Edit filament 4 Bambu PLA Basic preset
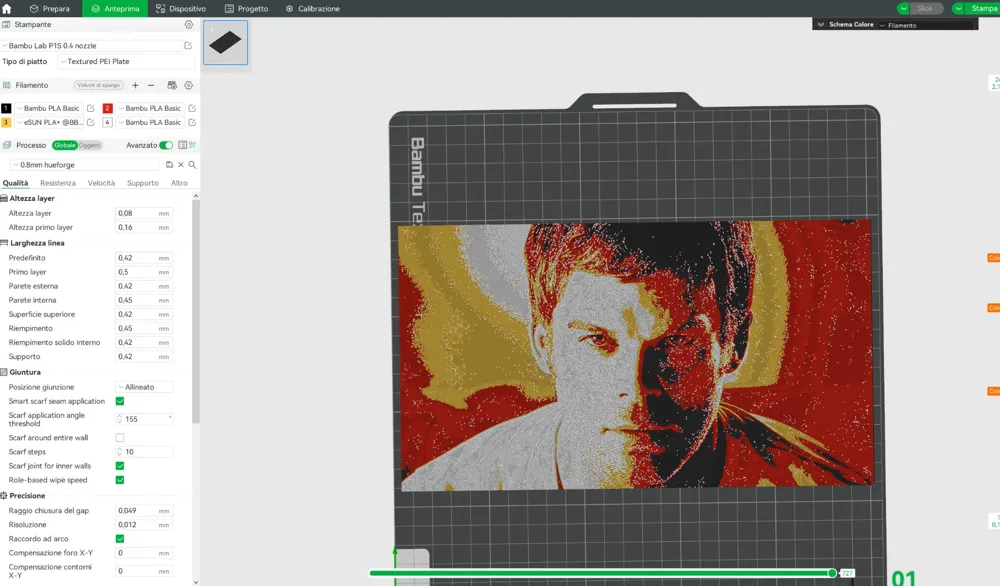The width and height of the screenshot is (1000, 586). 192,122
